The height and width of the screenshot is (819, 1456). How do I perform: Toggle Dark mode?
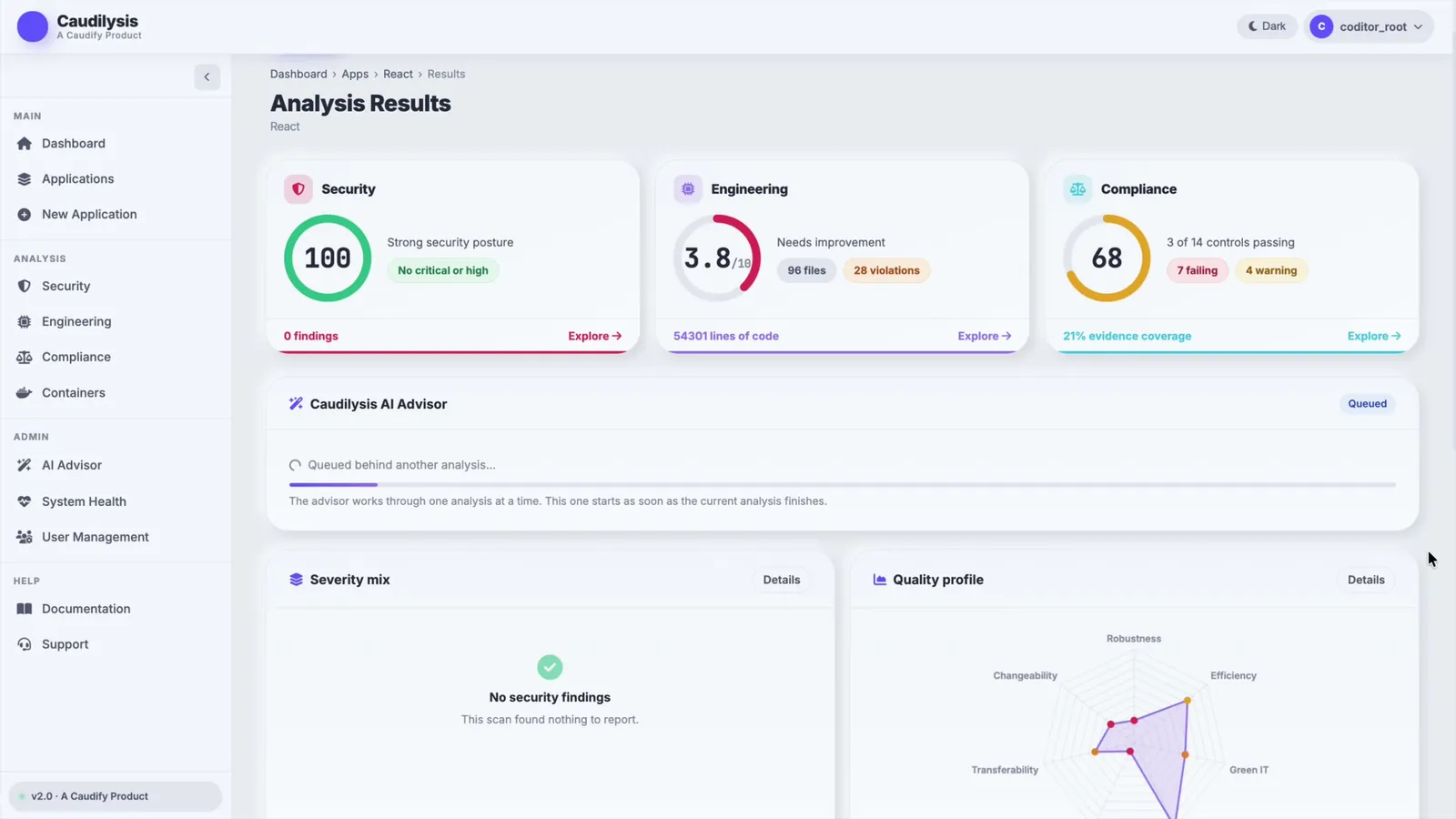click(1267, 26)
